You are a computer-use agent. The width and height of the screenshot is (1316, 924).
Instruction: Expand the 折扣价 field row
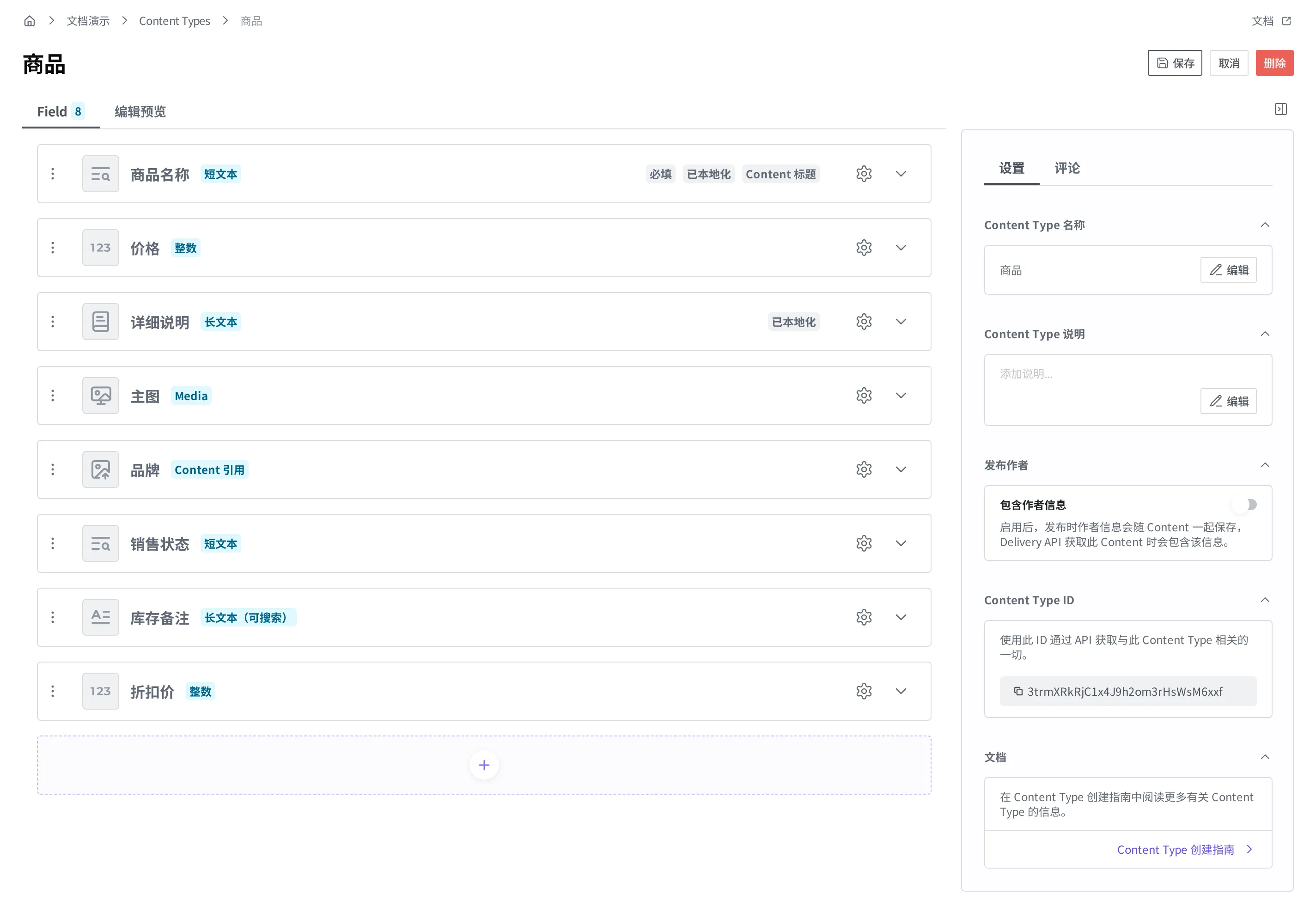(901, 691)
